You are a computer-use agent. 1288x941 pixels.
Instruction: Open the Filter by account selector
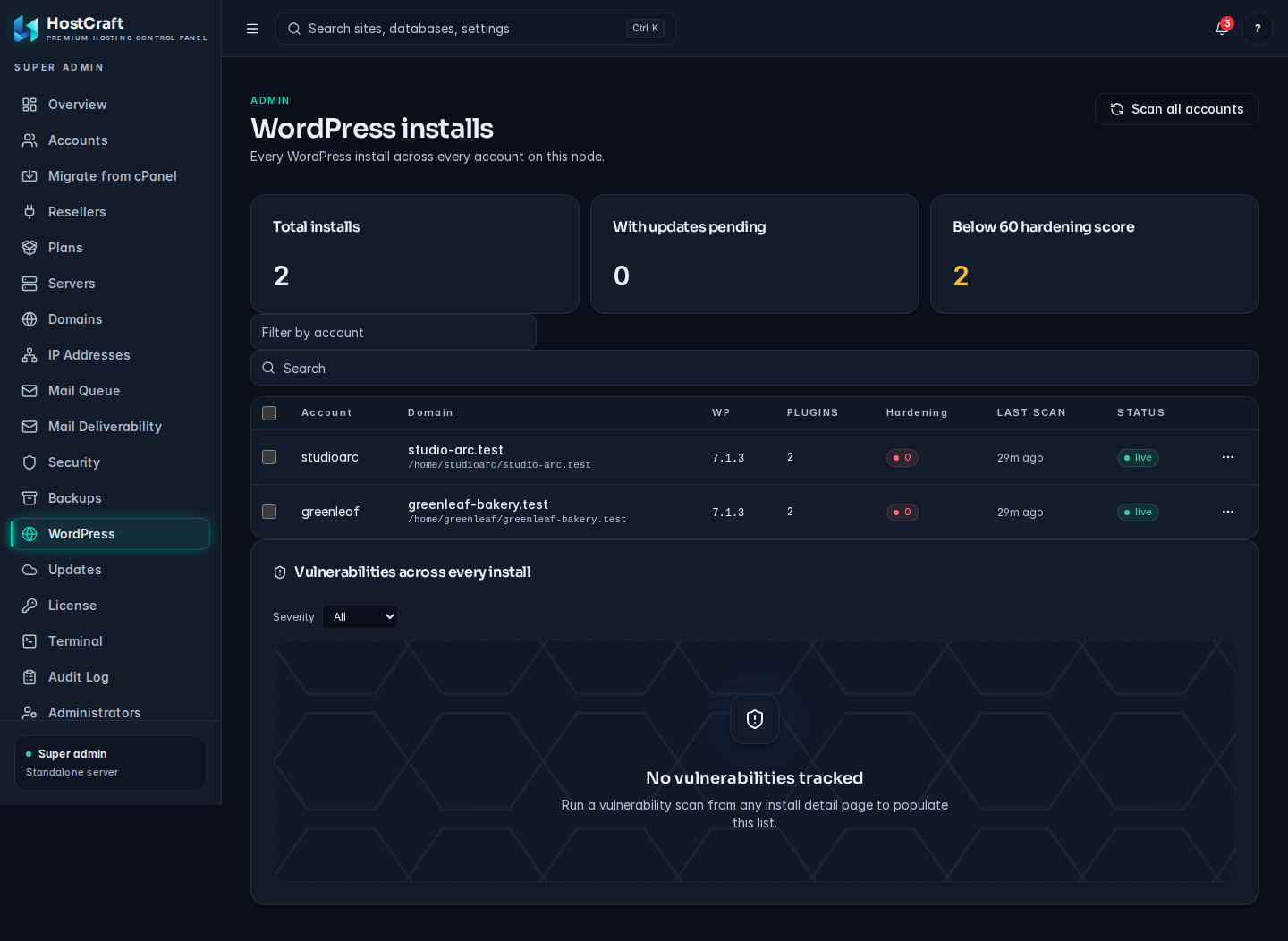[394, 332]
